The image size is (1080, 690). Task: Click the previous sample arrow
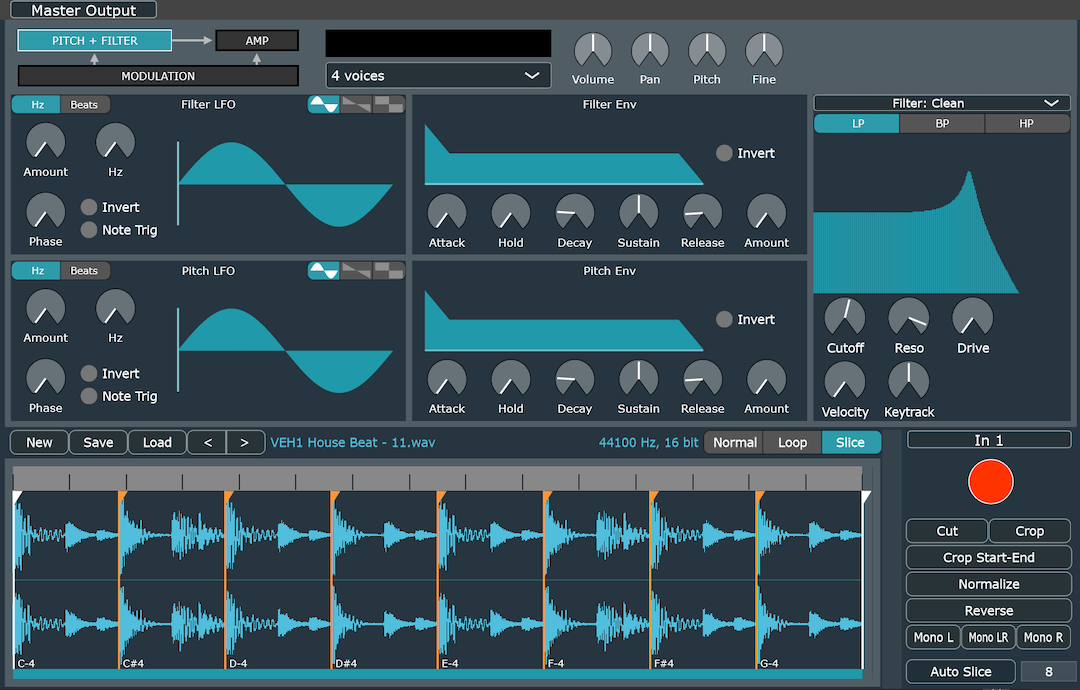(x=207, y=442)
